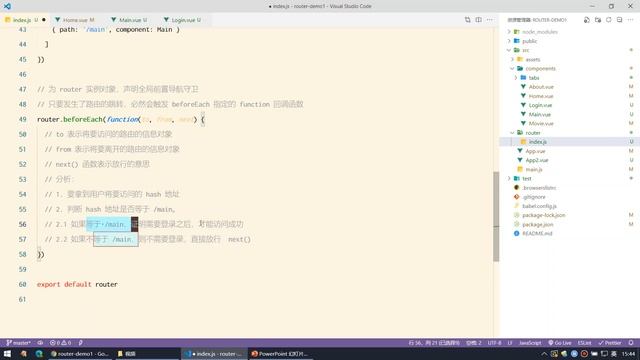Refresh the Explorer file tree
This screenshot has height=360, width=640.
[609, 20]
